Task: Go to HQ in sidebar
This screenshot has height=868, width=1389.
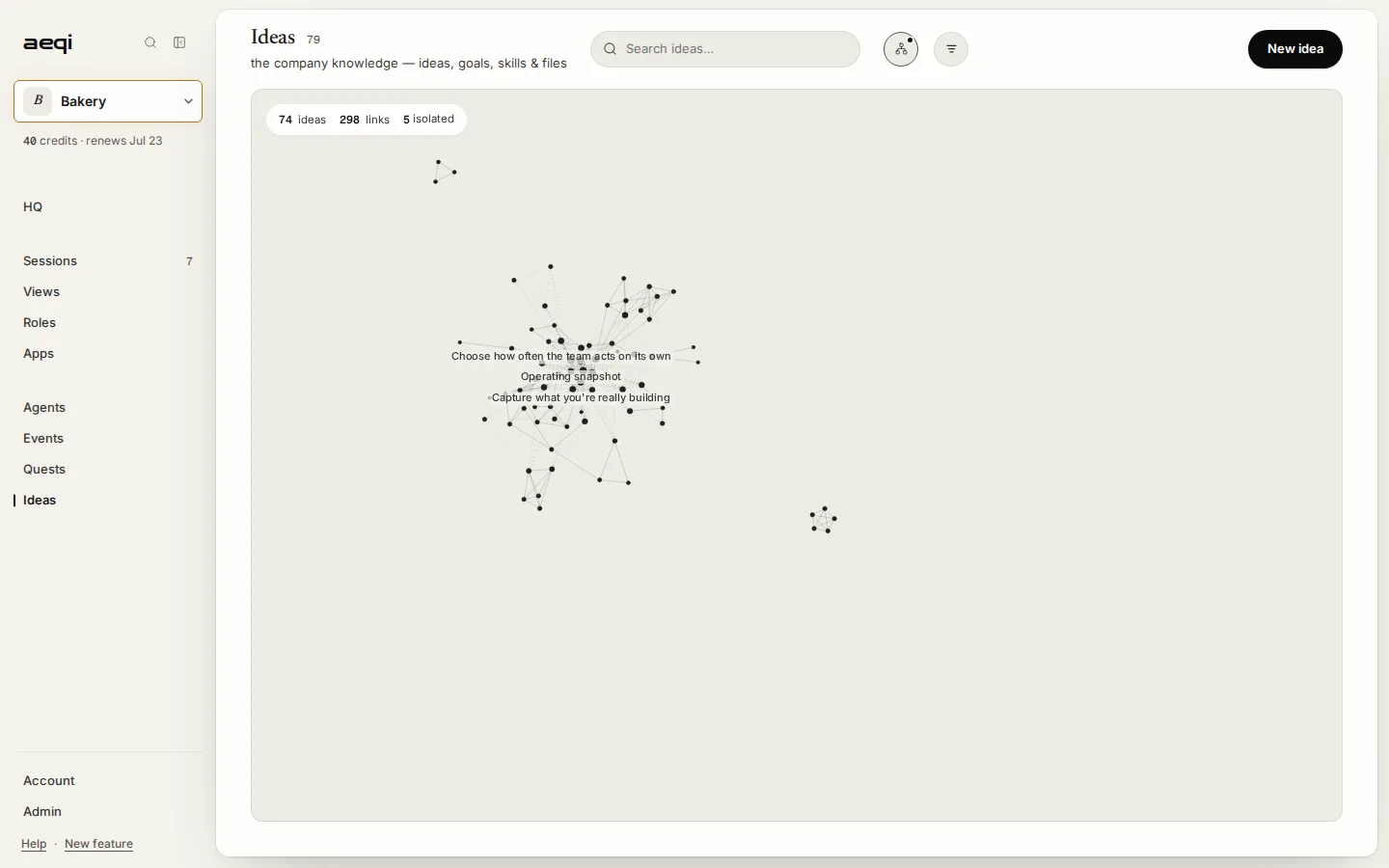Action: 33,206
